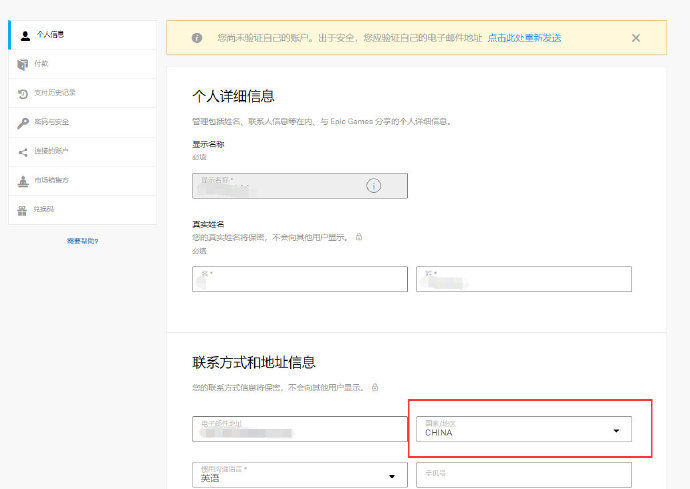Viewport: 690px width, 489px height.
Task: Click the arrow on the CHINA country selector
Action: coord(616,431)
